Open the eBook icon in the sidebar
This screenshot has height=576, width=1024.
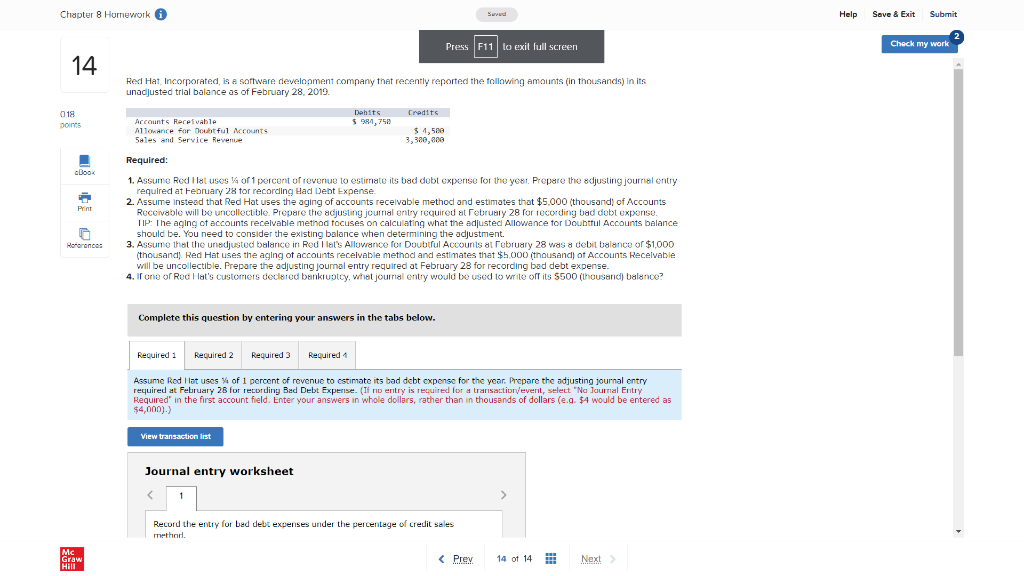(84, 165)
